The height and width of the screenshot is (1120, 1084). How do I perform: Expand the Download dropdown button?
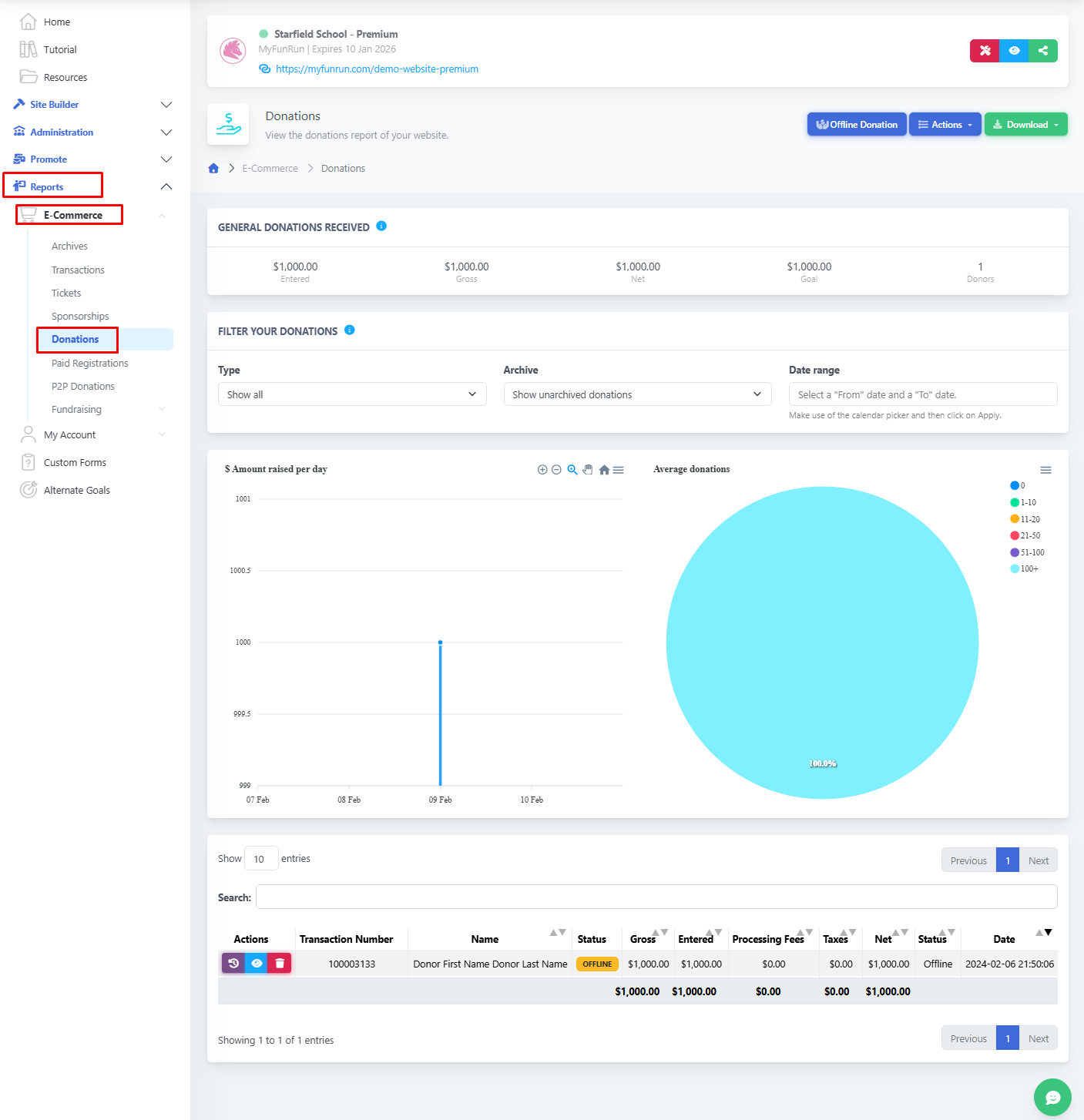(1025, 125)
